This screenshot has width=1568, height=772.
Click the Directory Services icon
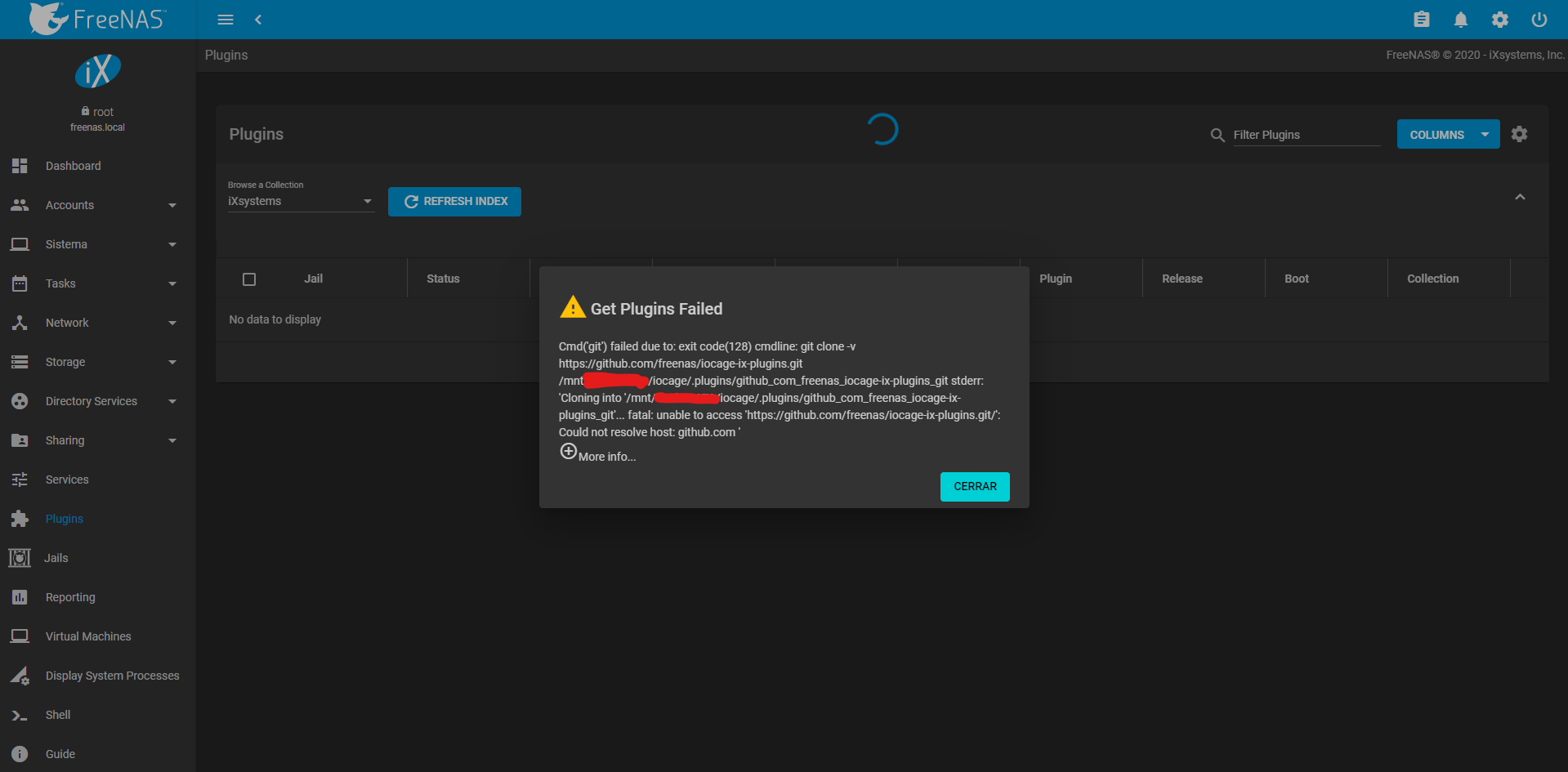pos(20,401)
